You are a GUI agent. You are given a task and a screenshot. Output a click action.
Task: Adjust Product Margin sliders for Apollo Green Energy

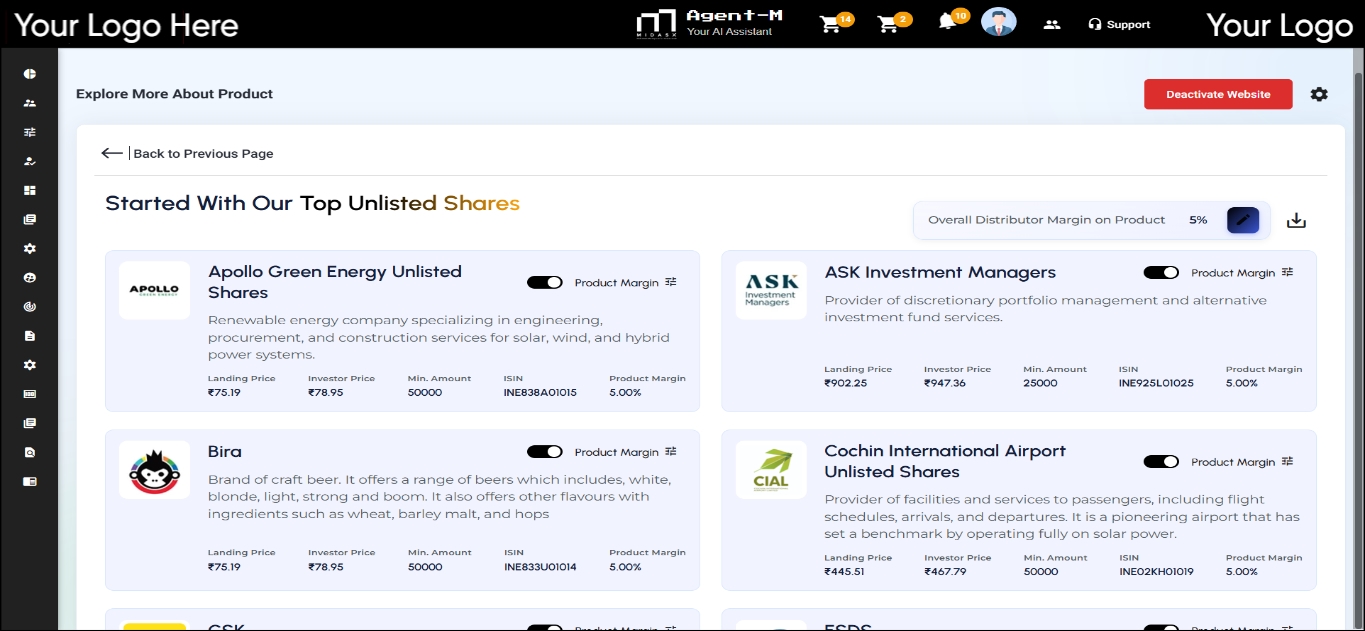(671, 282)
